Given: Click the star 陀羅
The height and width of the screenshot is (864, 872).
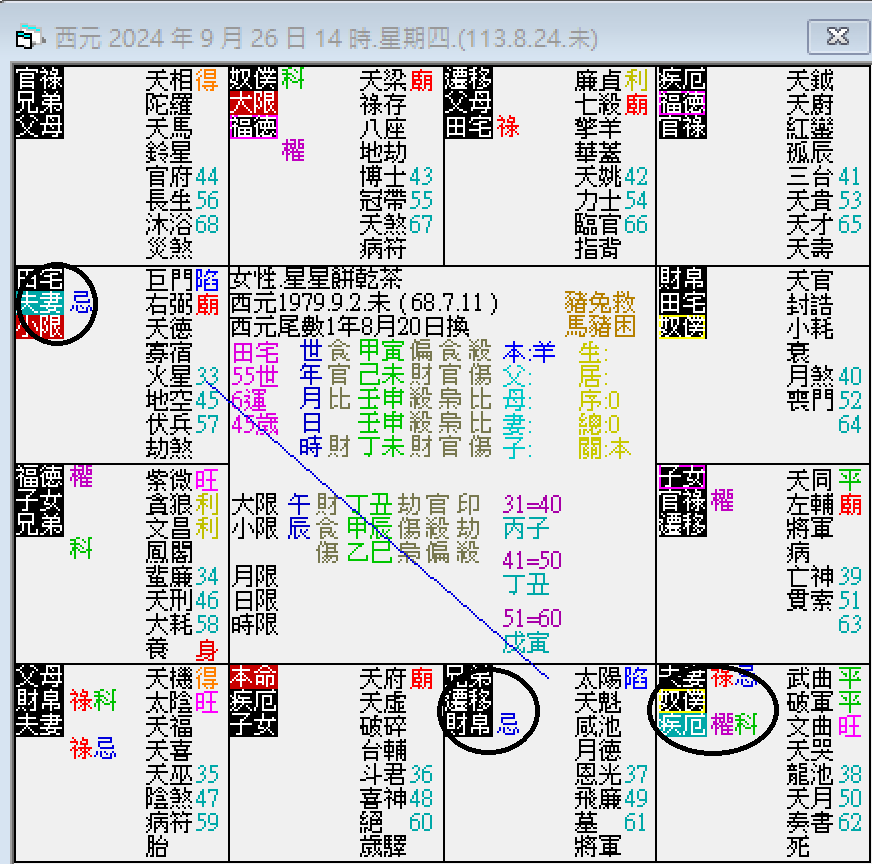Looking at the screenshot, I should (169, 105).
